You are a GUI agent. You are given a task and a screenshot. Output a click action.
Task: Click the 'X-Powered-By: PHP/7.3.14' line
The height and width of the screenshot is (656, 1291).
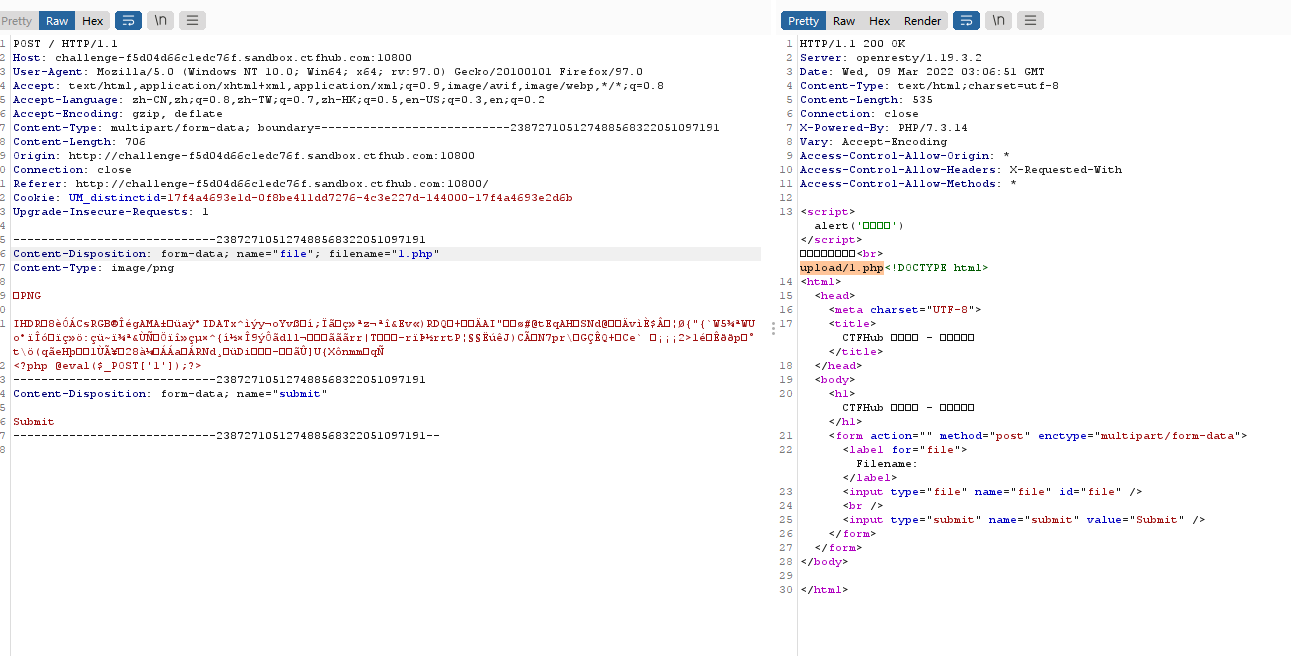[884, 128]
